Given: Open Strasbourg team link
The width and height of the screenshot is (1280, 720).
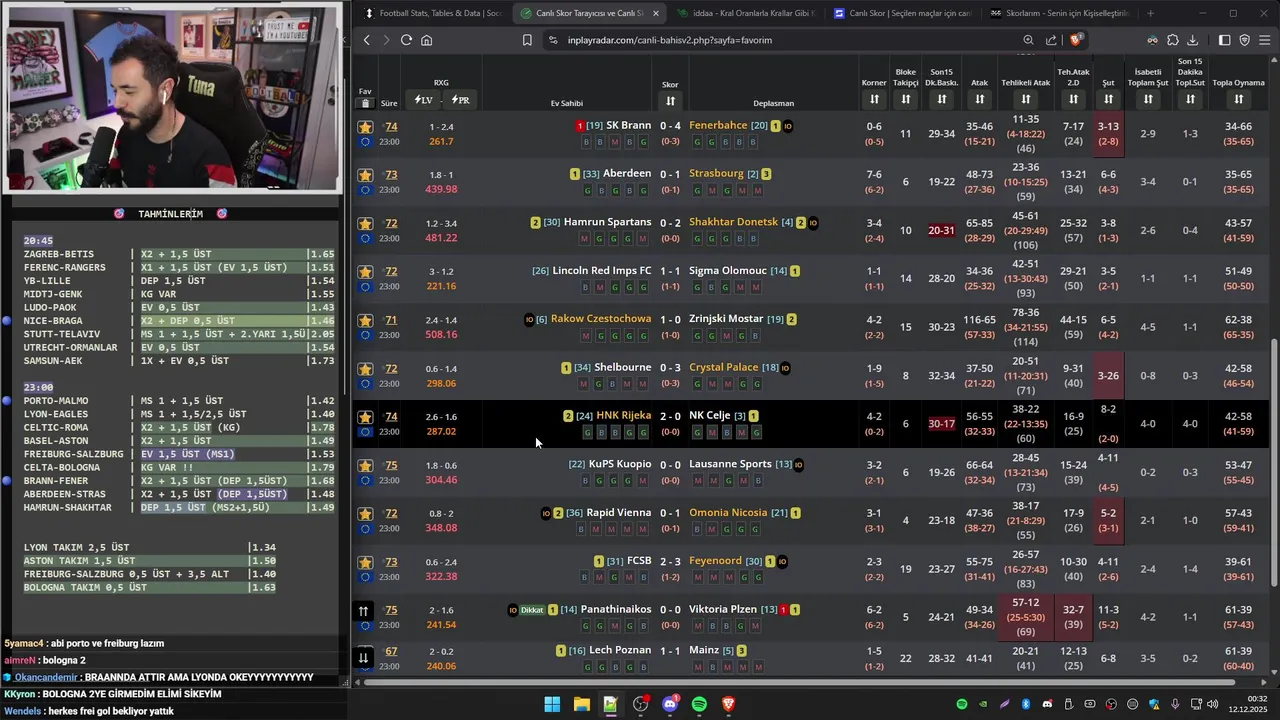Looking at the screenshot, I should pyautogui.click(x=716, y=174).
